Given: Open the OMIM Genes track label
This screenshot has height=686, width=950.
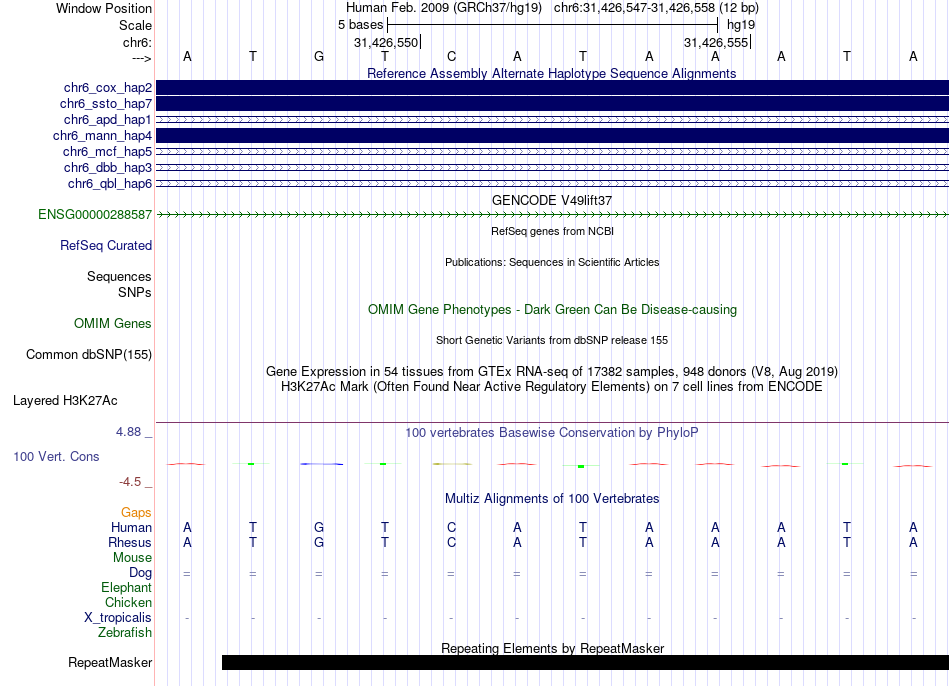Looking at the screenshot, I should point(113,324).
